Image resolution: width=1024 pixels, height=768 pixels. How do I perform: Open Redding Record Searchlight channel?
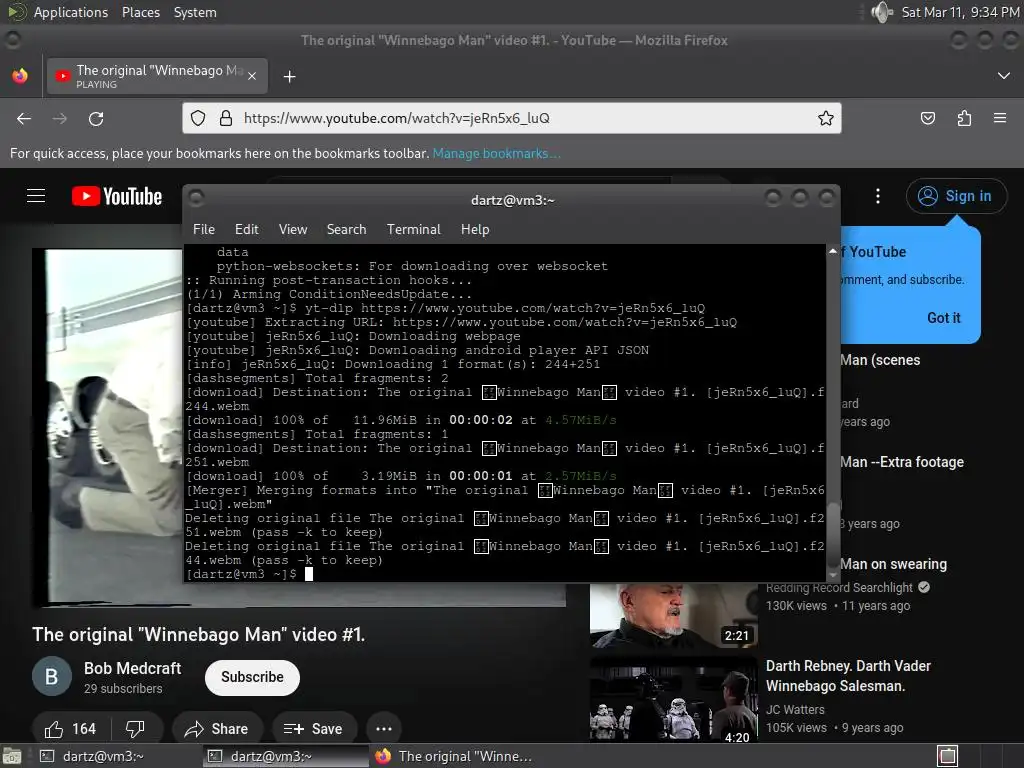click(839, 587)
